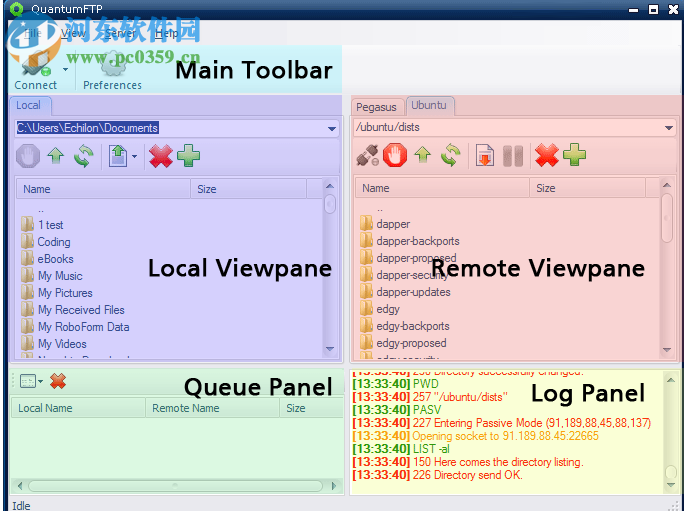
Task: Refresh the remote directory listing
Action: coord(451,155)
